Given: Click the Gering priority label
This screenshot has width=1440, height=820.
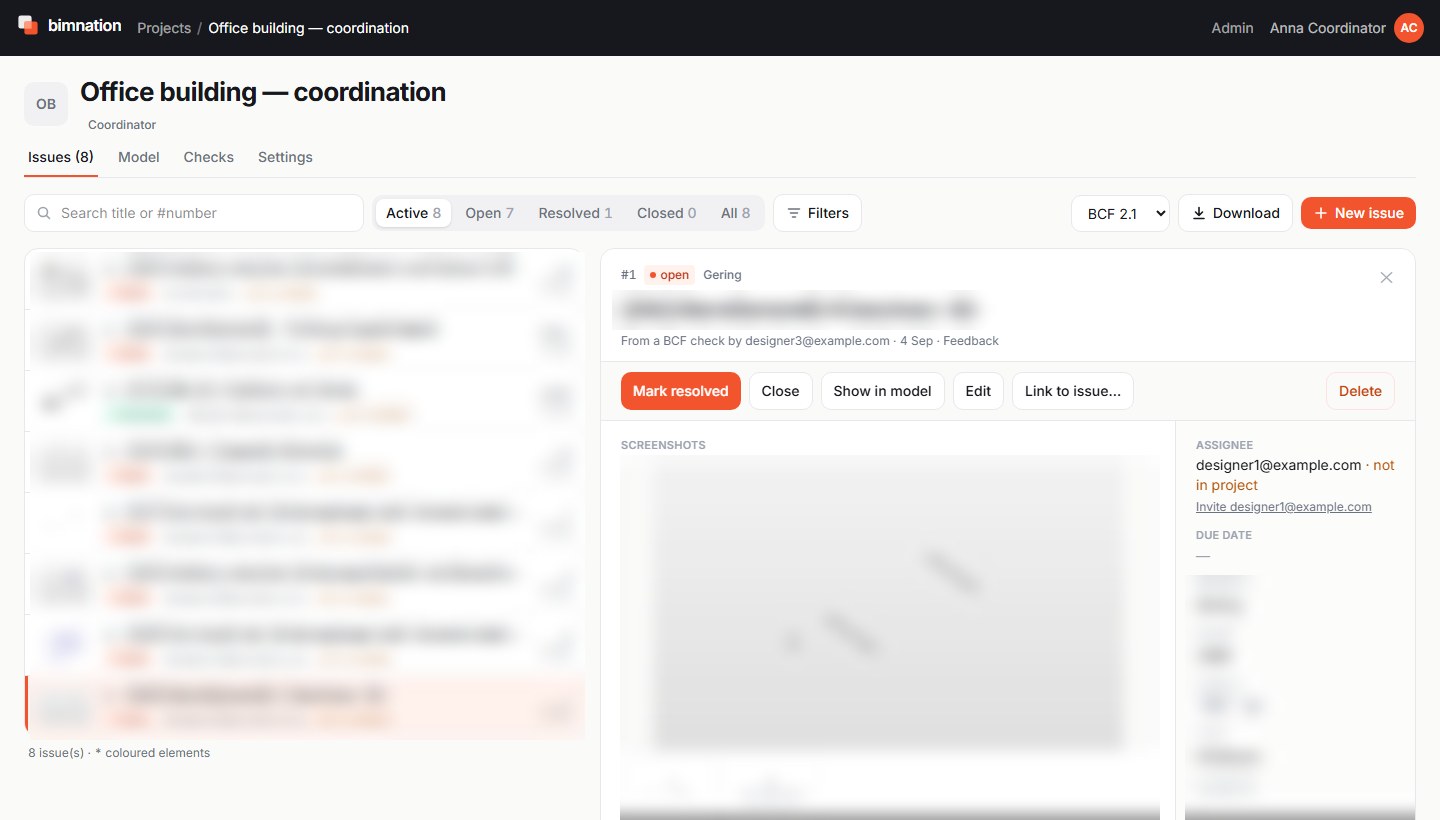Looking at the screenshot, I should [x=722, y=275].
